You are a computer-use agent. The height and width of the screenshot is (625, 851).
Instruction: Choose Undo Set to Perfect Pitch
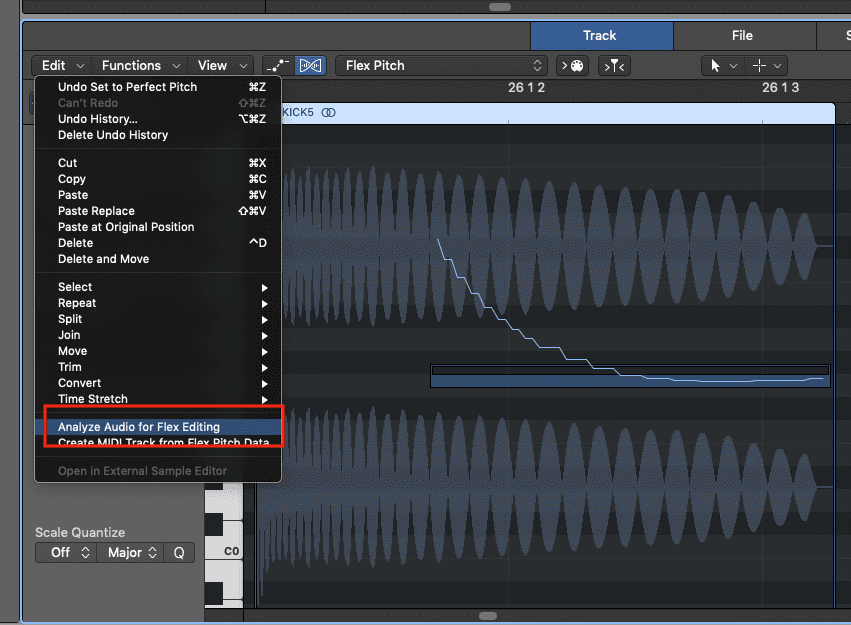pyautogui.click(x=158, y=87)
